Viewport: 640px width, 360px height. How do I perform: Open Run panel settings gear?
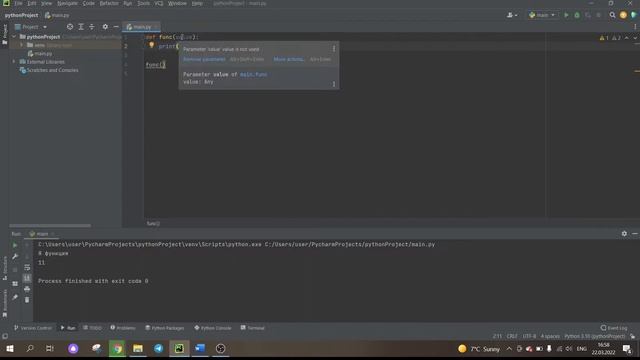pos(624,233)
